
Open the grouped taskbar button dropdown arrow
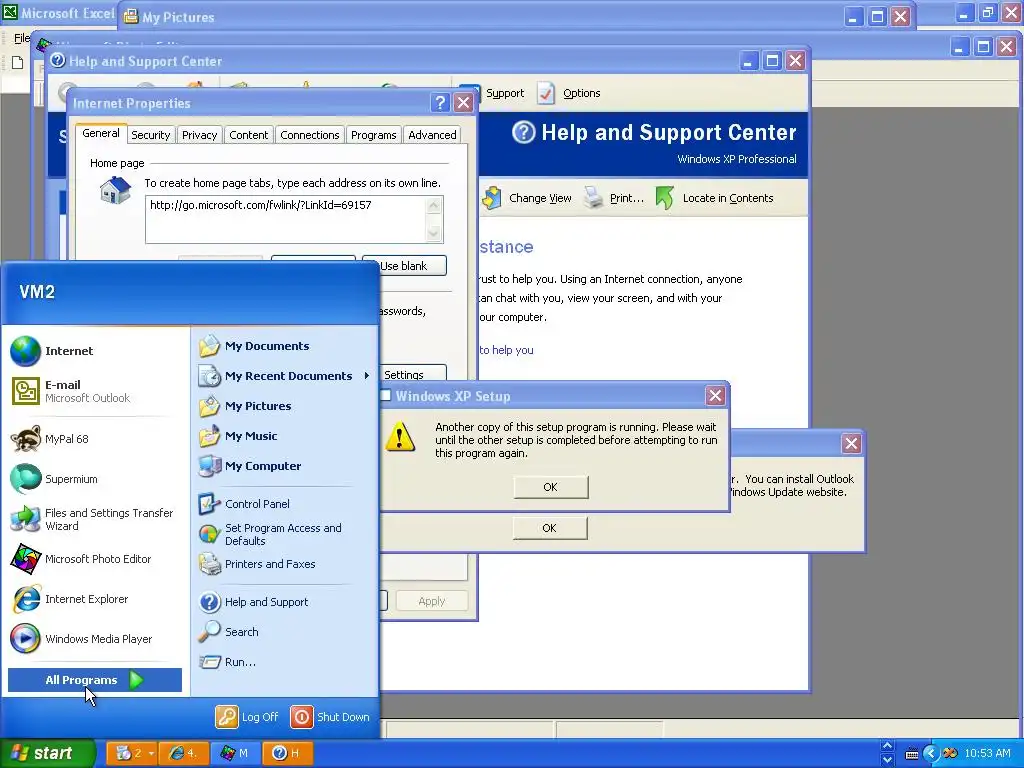[151, 754]
